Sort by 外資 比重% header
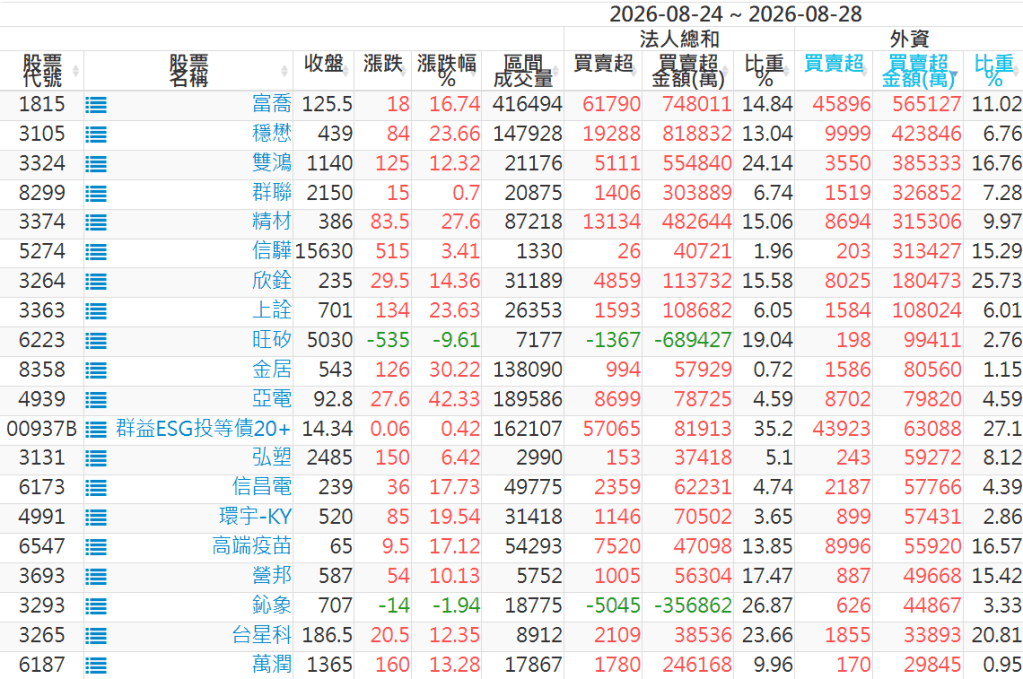The width and height of the screenshot is (1023, 679). pos(994,70)
